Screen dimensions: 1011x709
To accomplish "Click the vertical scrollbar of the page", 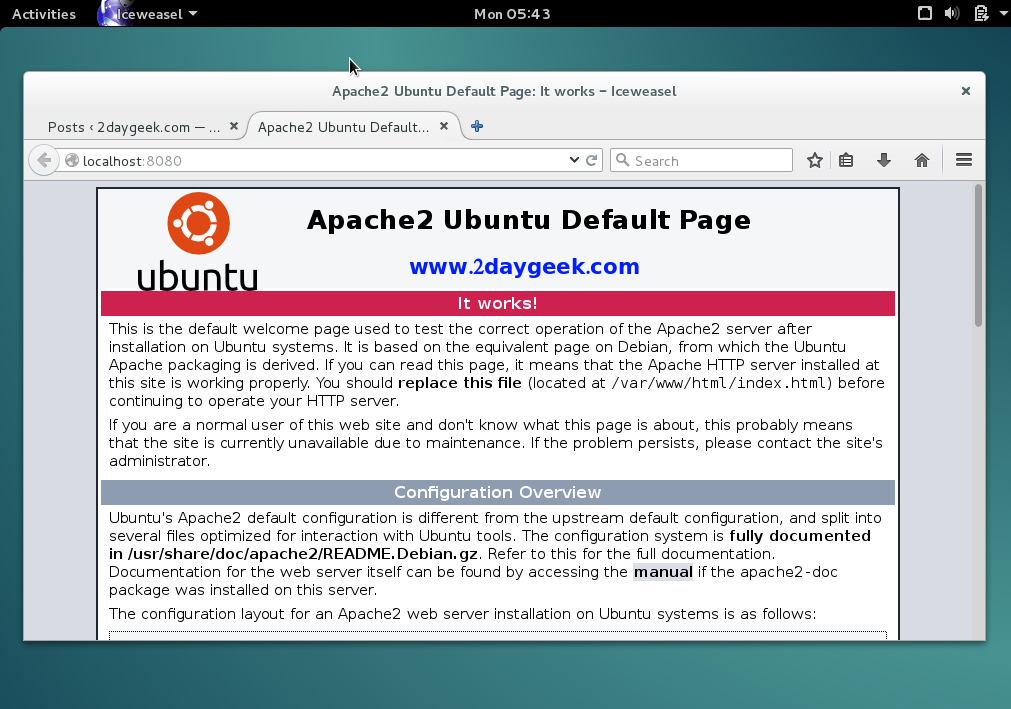I will coord(978,255).
